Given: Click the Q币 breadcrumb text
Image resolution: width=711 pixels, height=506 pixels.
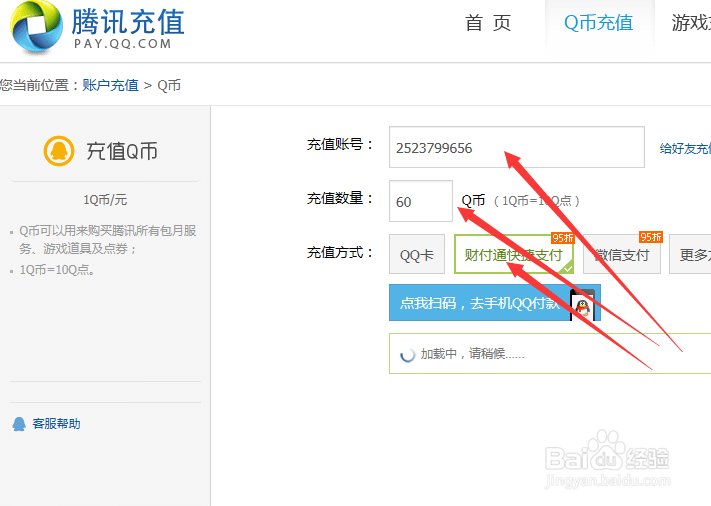Looking at the screenshot, I should point(169,85).
